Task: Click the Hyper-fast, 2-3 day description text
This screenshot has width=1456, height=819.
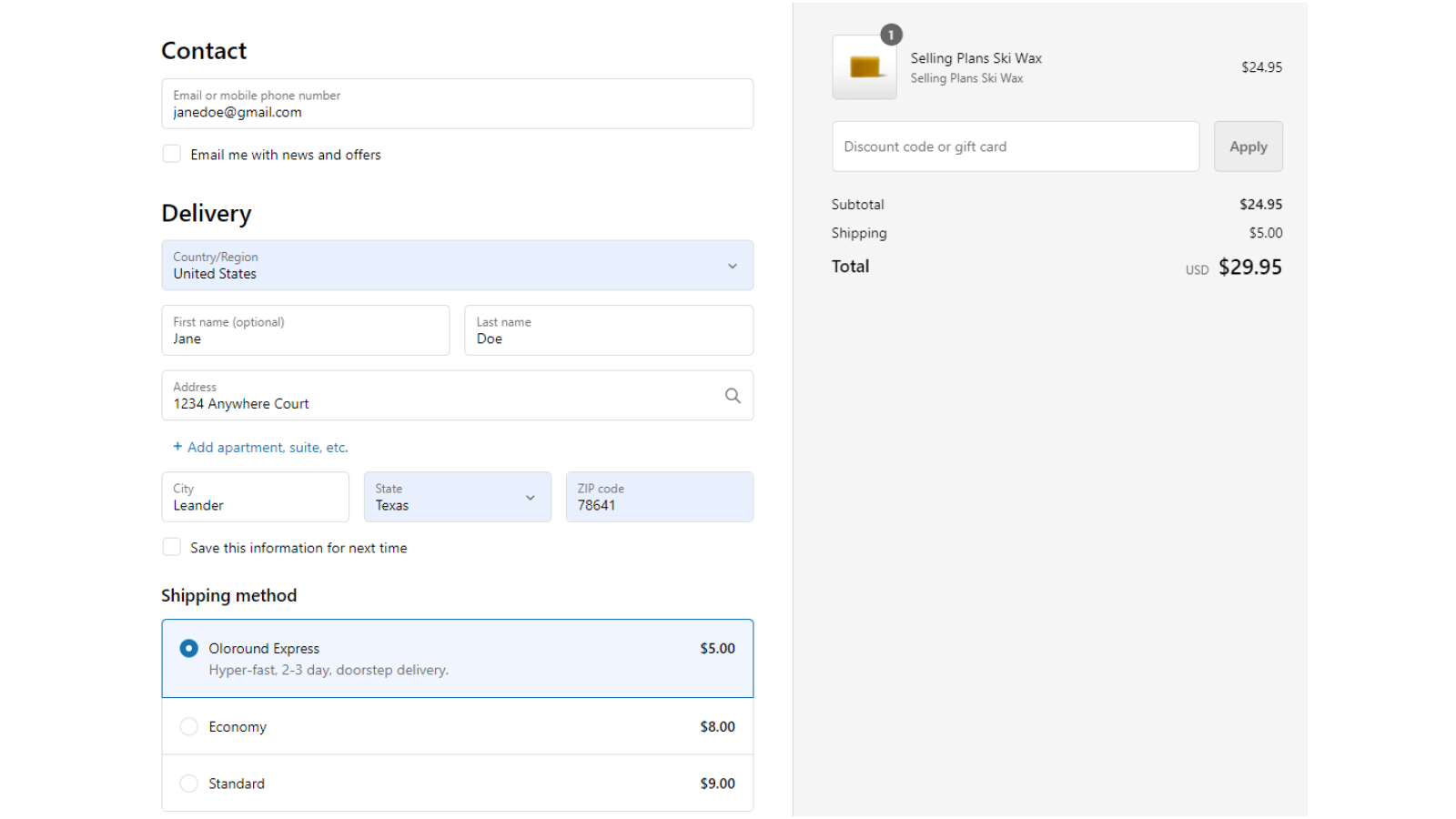Action: [329, 671]
